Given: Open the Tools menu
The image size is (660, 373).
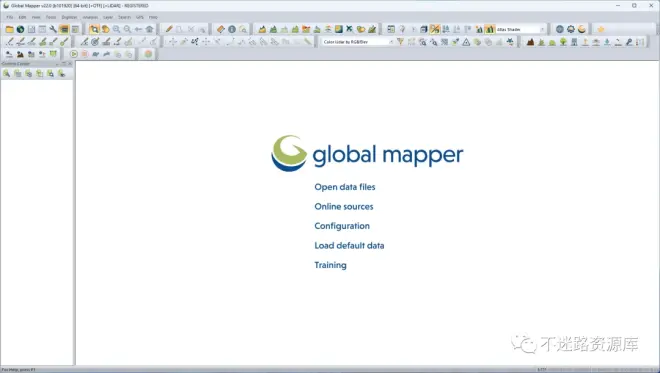Looking at the screenshot, I should pyautogui.click(x=51, y=17).
